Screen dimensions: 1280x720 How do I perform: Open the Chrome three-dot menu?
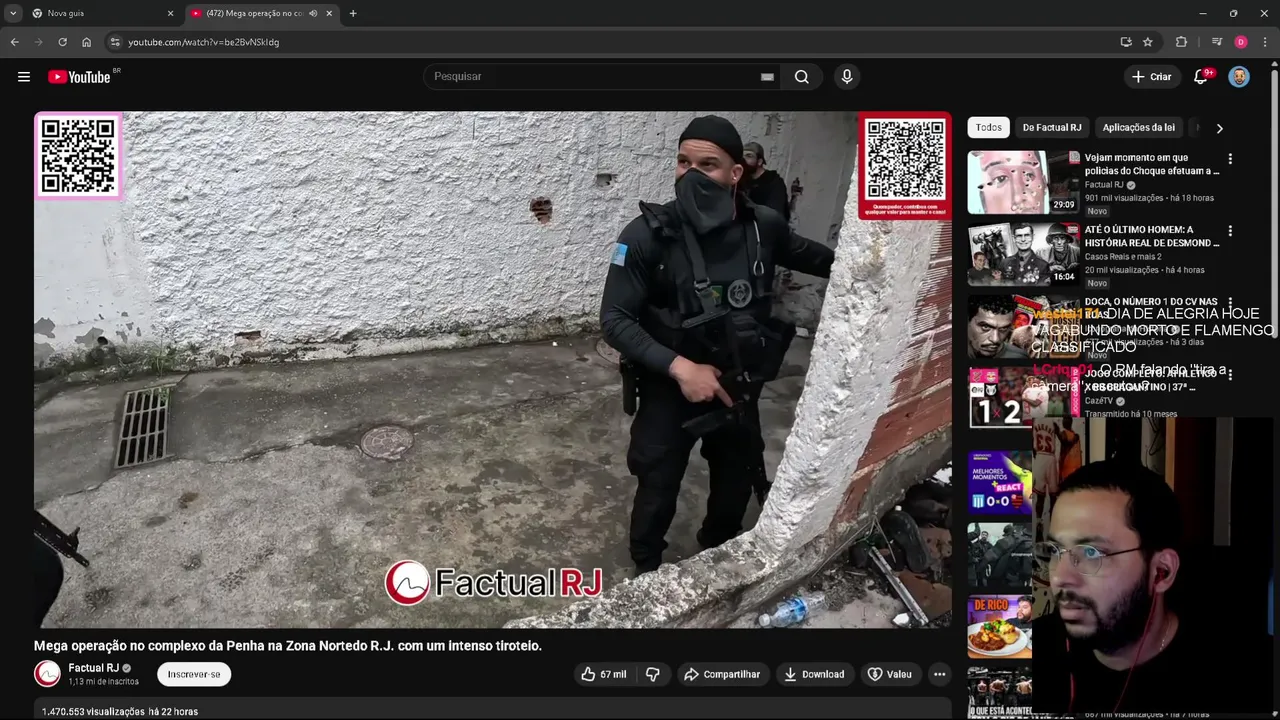pyautogui.click(x=1265, y=42)
